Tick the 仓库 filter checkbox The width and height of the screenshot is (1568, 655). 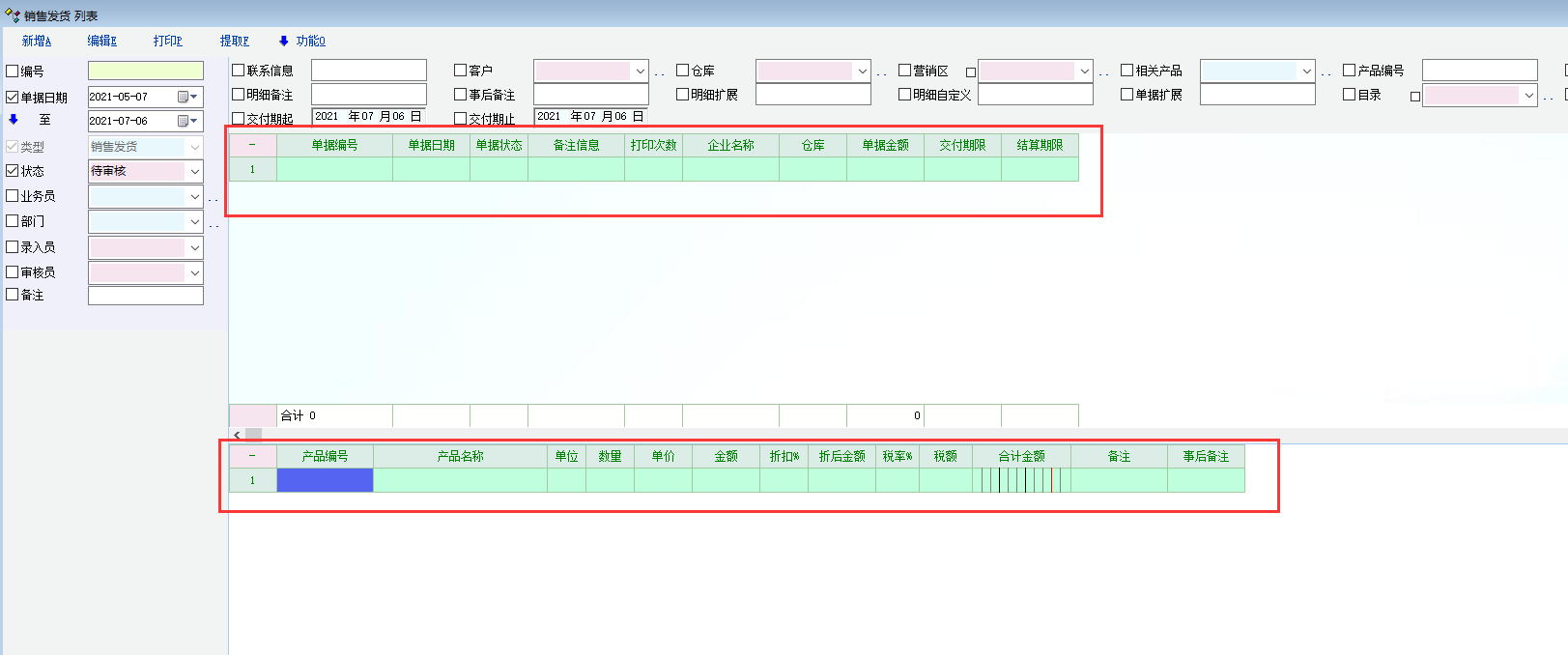pyautogui.click(x=683, y=71)
